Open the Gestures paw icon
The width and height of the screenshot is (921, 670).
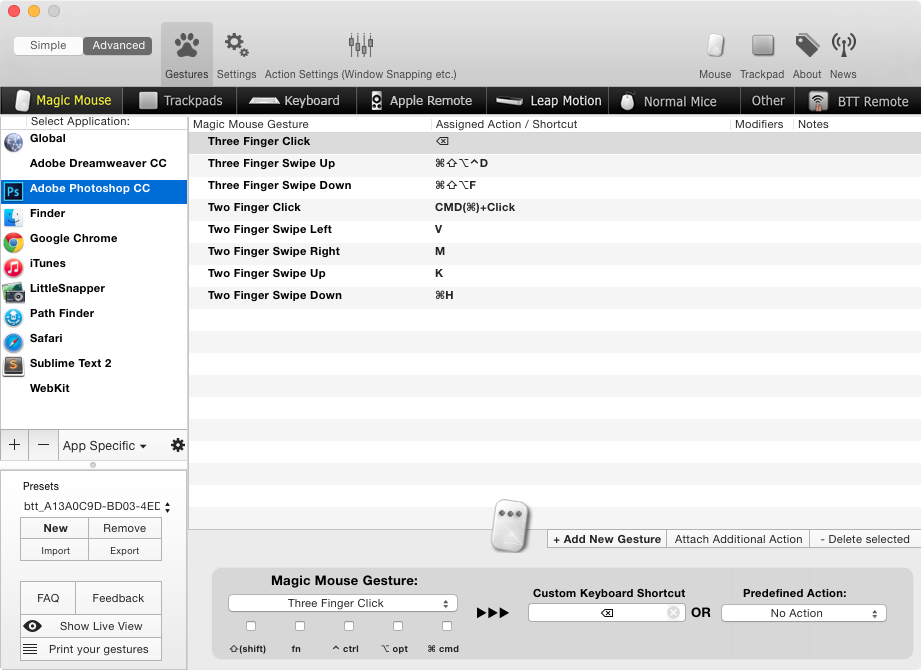[x=187, y=46]
